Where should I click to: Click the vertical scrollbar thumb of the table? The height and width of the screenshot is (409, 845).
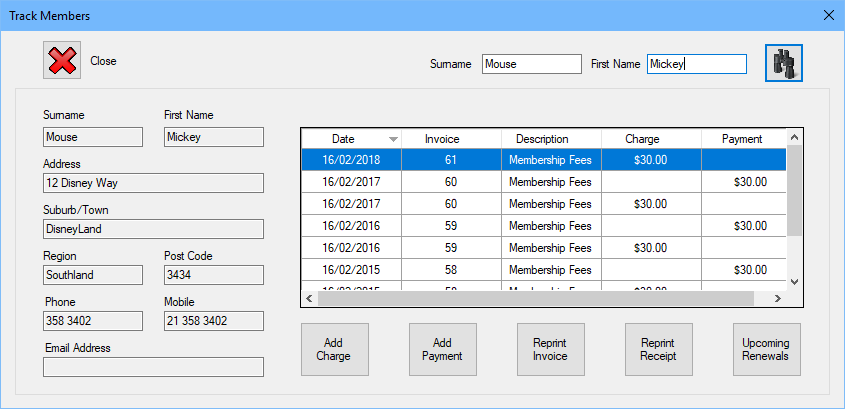794,190
